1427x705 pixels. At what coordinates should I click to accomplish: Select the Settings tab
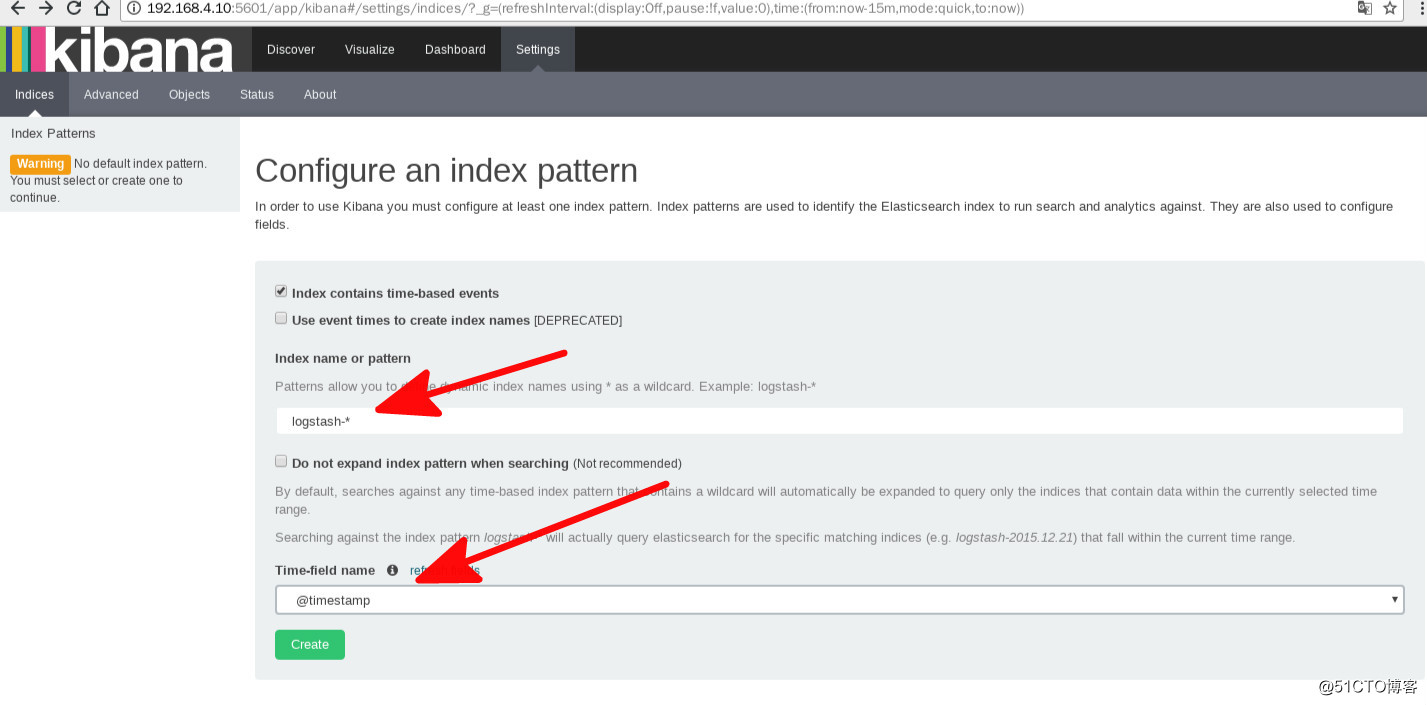(x=538, y=49)
